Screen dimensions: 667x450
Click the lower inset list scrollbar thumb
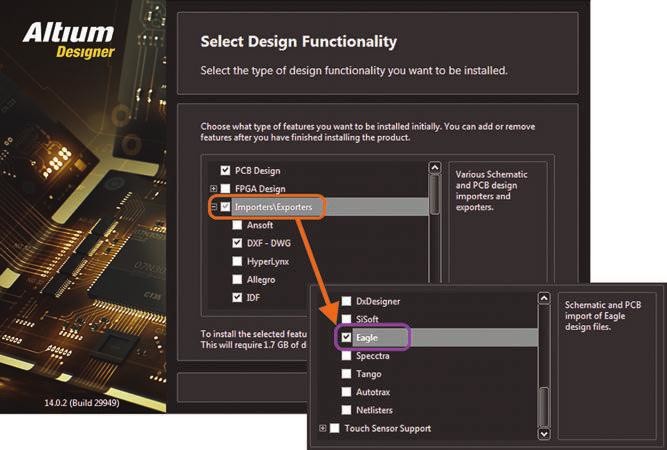point(544,407)
